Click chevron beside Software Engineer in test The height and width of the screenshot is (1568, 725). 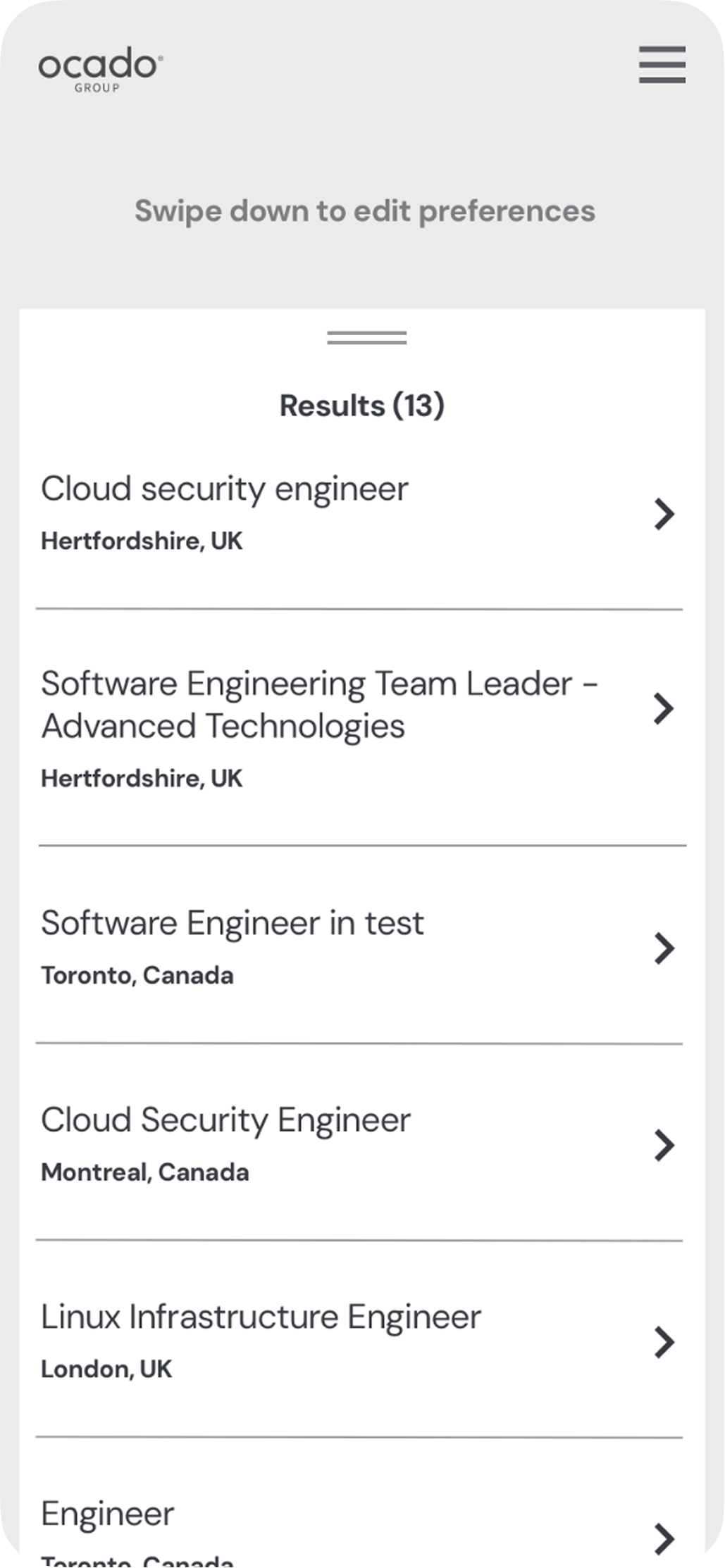tap(663, 948)
